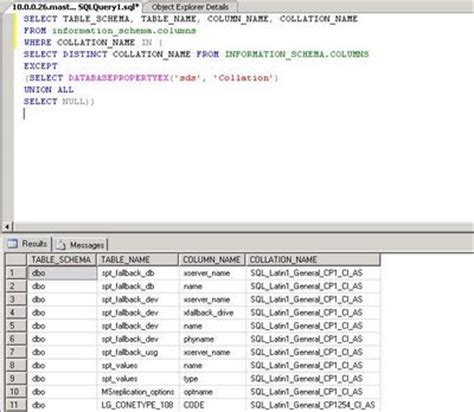The height and width of the screenshot is (412, 474).
Task: Click spt_fallback_db cell in row 1
Action: pyautogui.click(x=138, y=273)
